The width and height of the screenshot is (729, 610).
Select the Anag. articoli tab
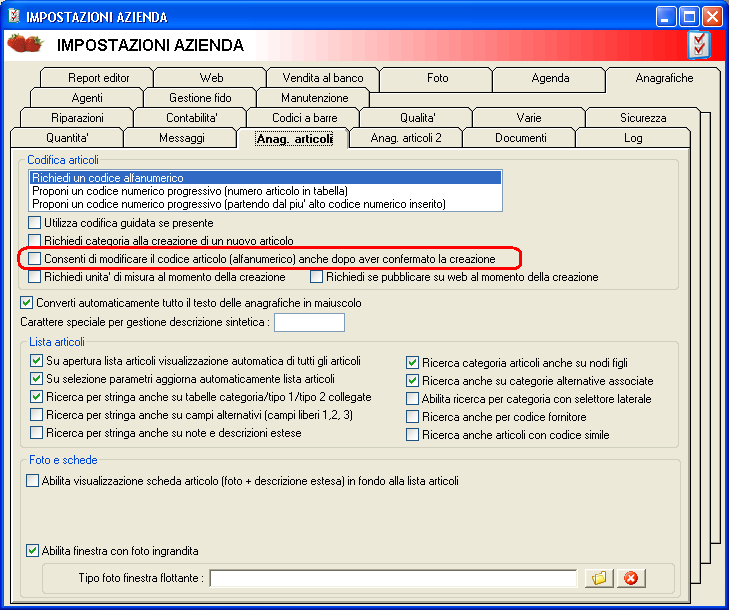coord(294,139)
